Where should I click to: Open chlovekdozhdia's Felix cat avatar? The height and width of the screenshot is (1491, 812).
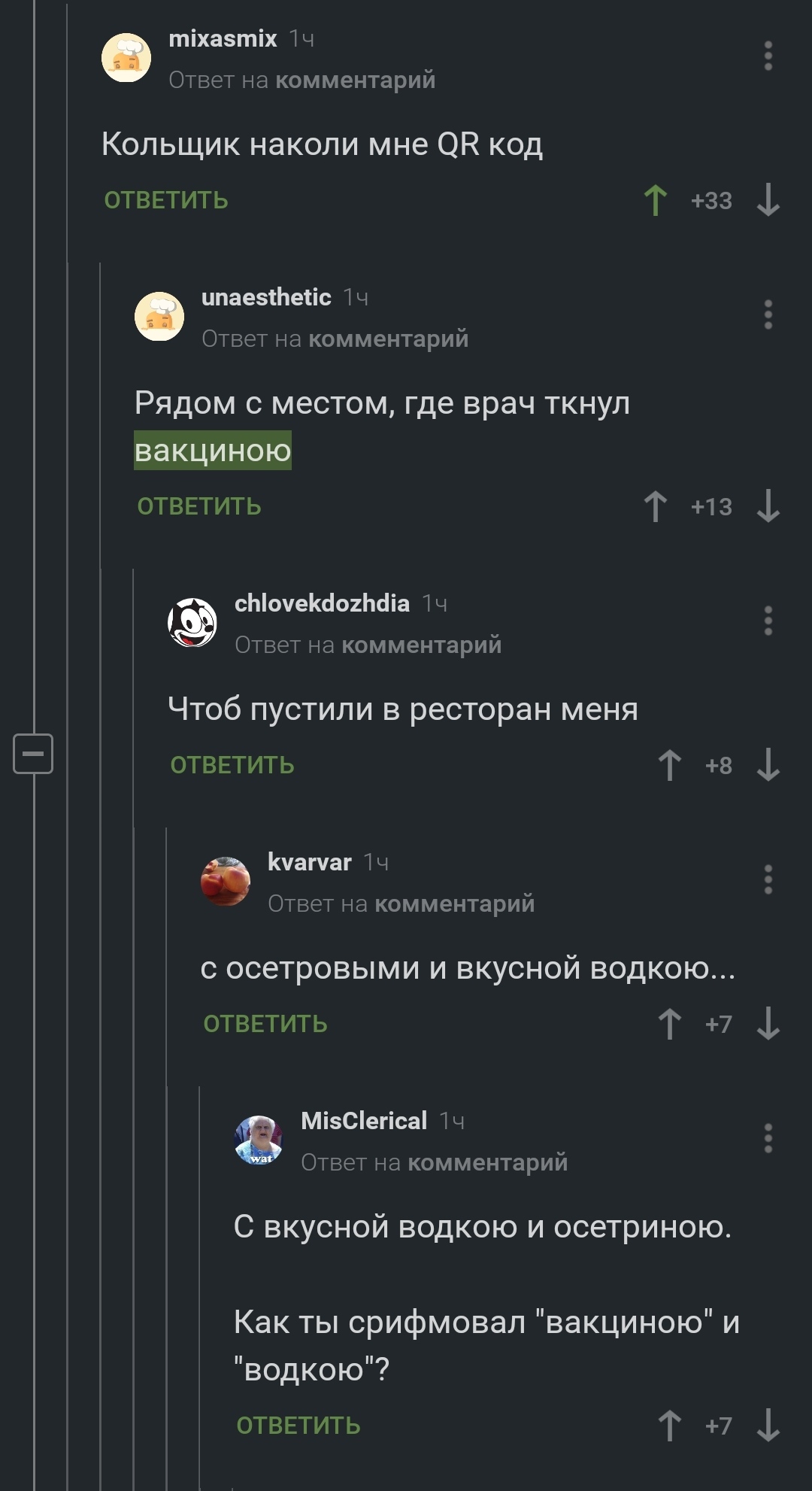pos(192,623)
